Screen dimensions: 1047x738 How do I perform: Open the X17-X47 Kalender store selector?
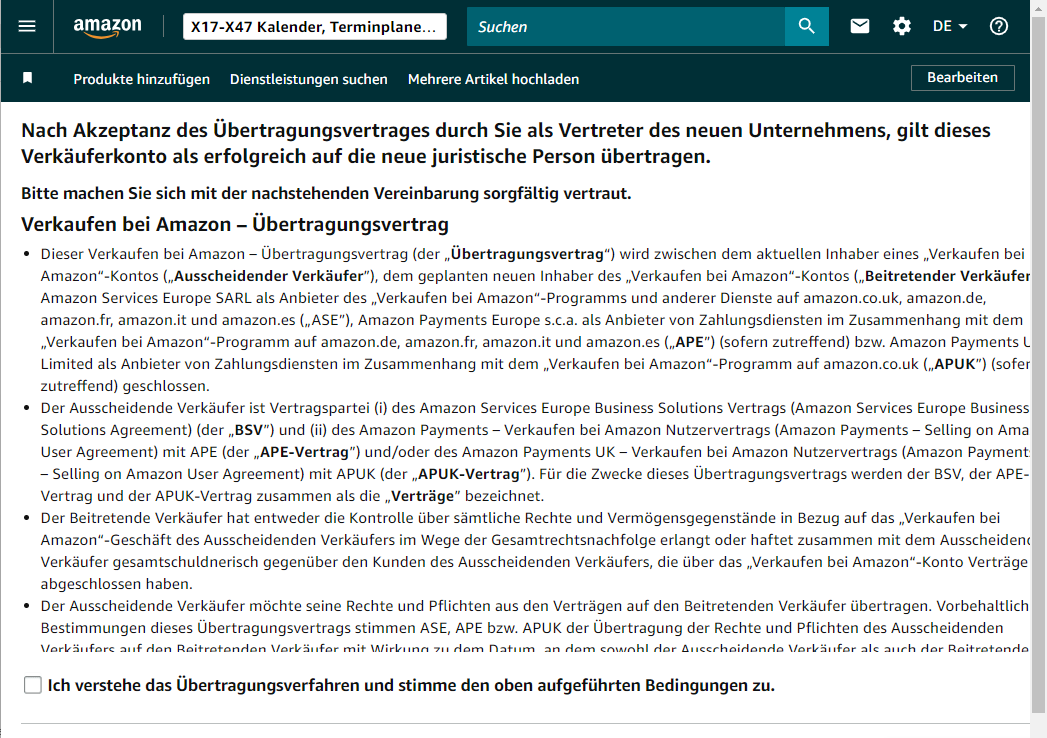click(315, 27)
